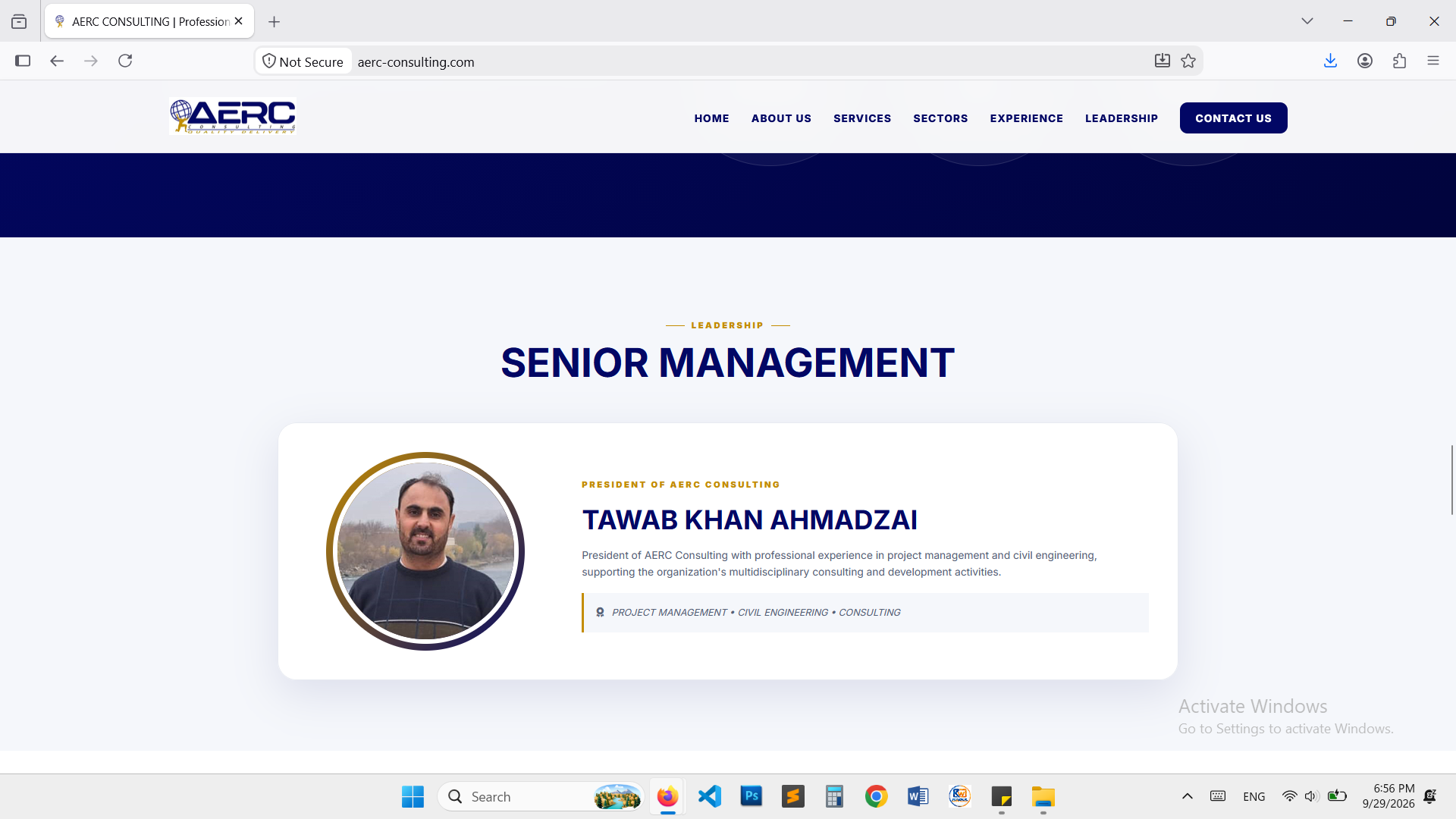This screenshot has width=1456, height=819.
Task: Click the install/save page icon in address bar
Action: pyautogui.click(x=1162, y=61)
